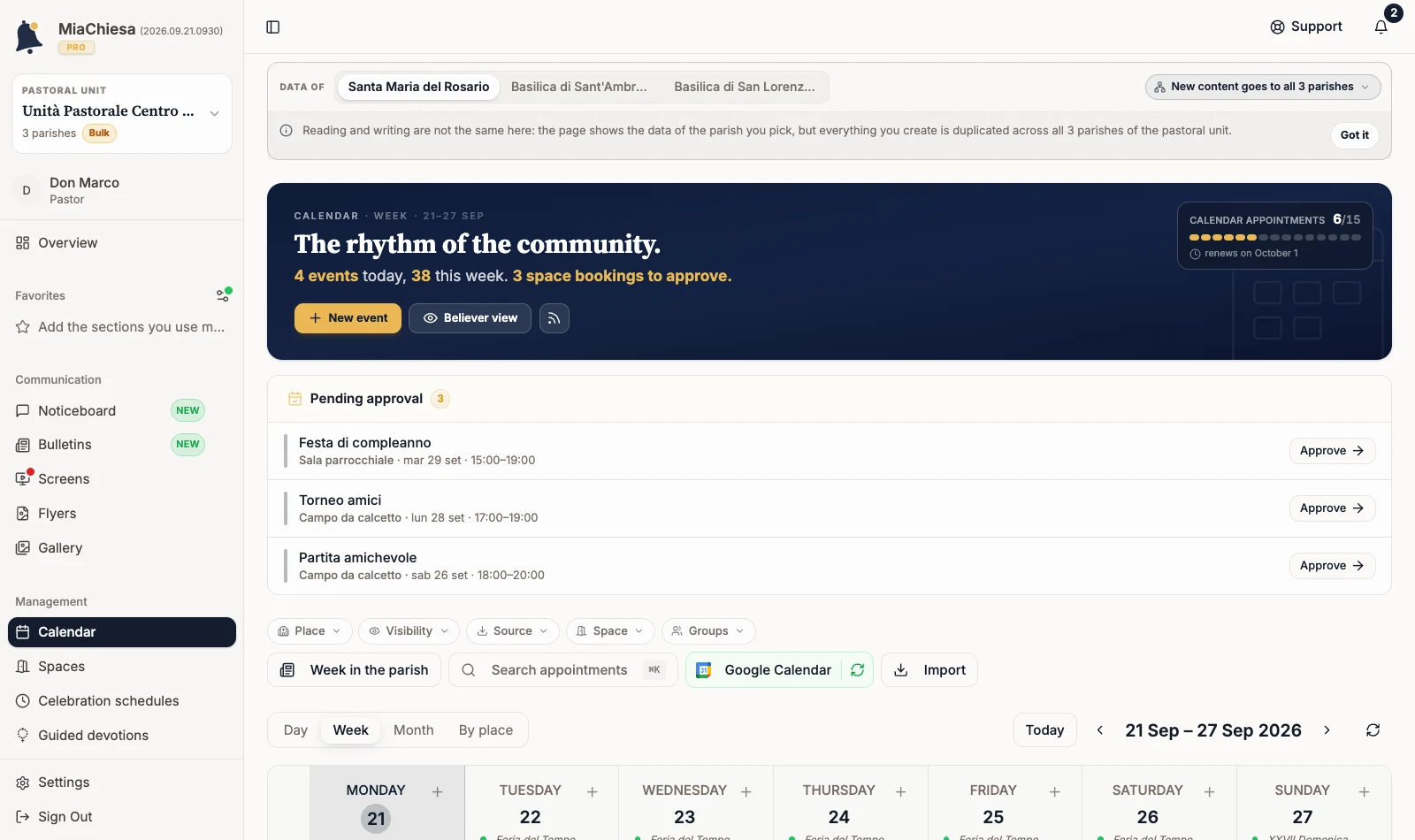Screen dimensions: 1415x840
Task: Open the Visibility filter dropdown
Action: [409, 631]
